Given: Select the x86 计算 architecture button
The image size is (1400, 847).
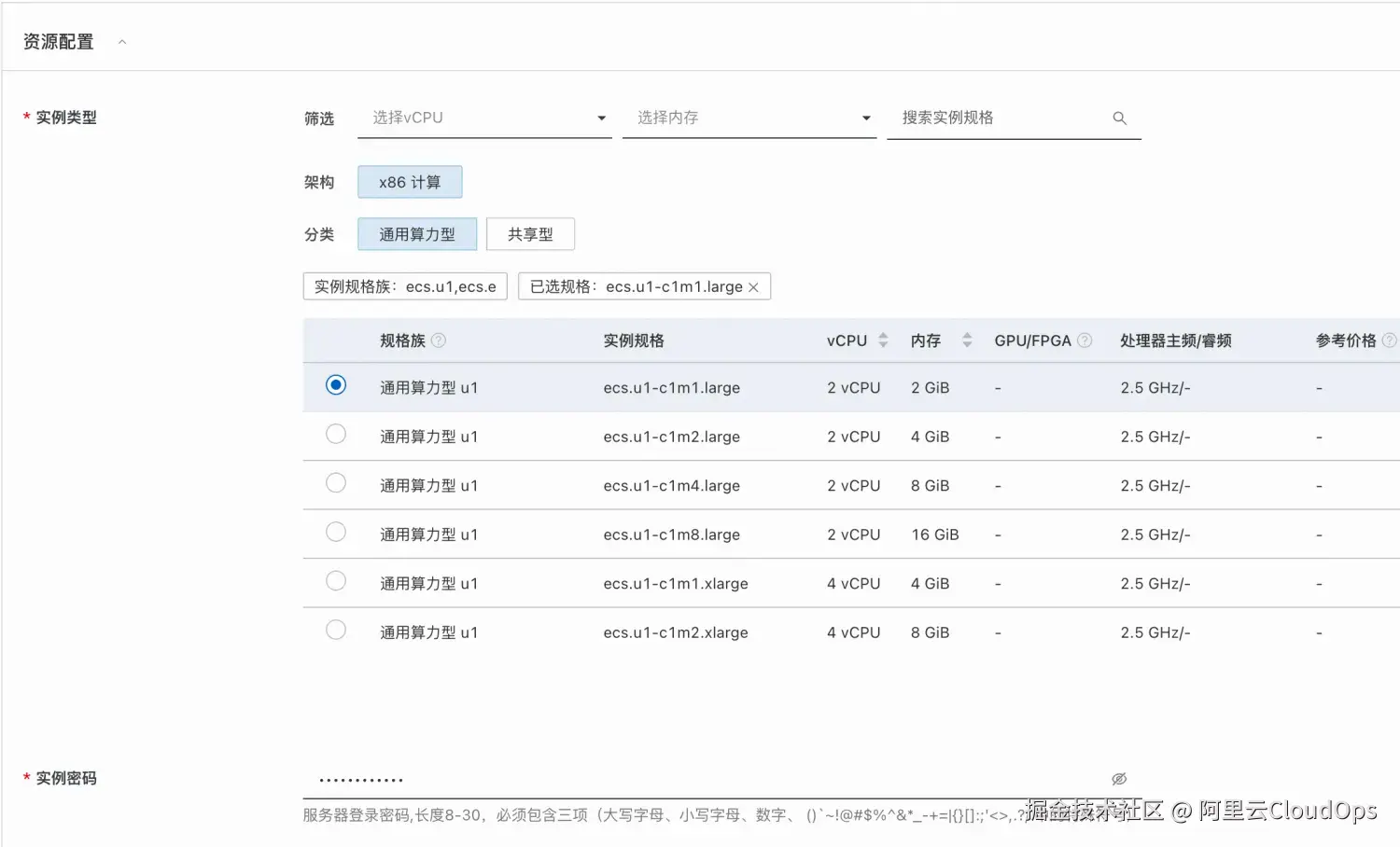Looking at the screenshot, I should point(410,182).
